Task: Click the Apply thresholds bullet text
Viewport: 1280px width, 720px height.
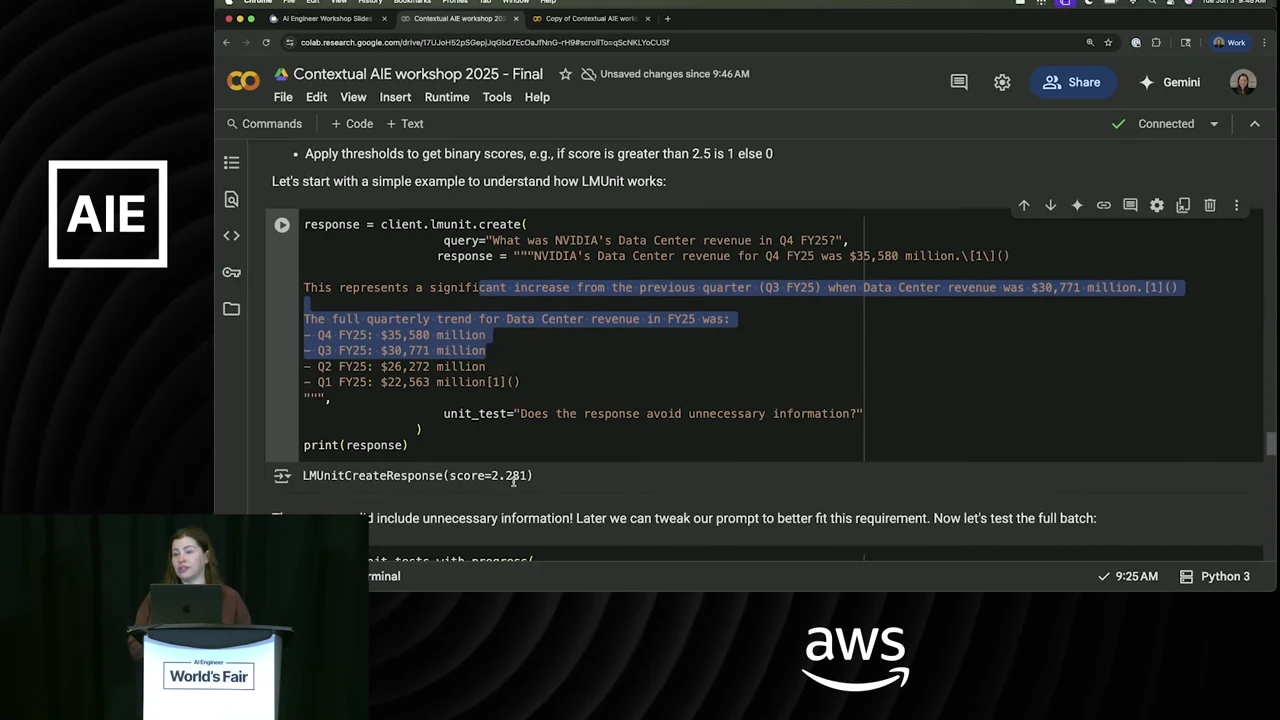Action: tap(538, 154)
